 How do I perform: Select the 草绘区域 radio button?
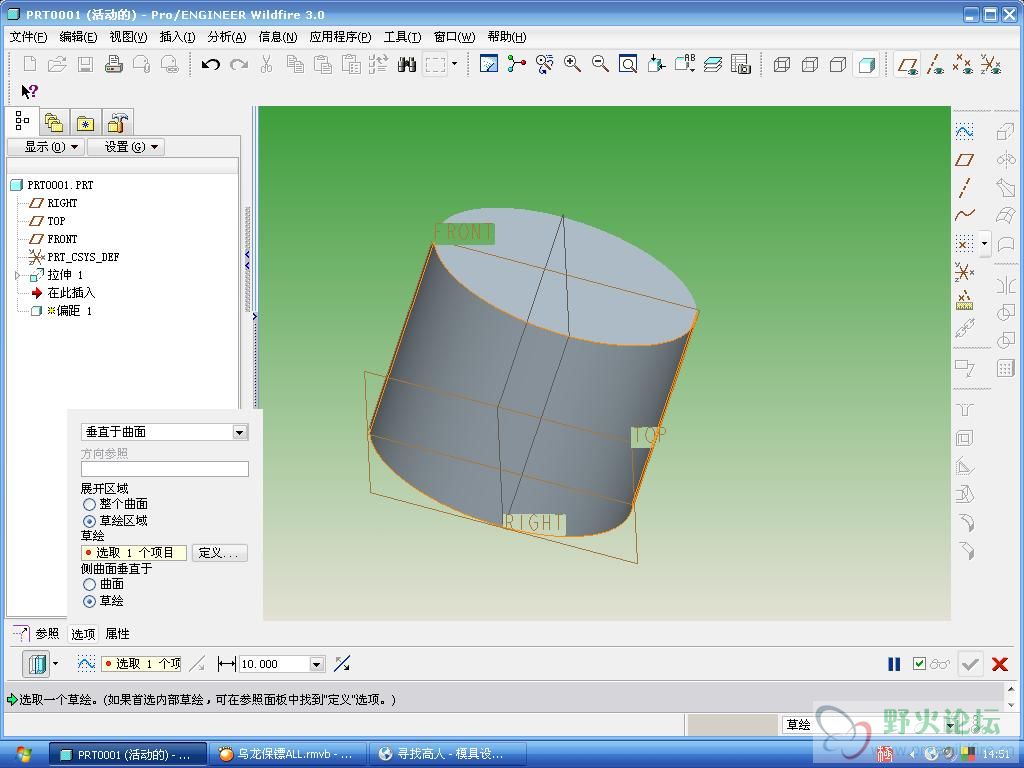pyautogui.click(x=89, y=521)
